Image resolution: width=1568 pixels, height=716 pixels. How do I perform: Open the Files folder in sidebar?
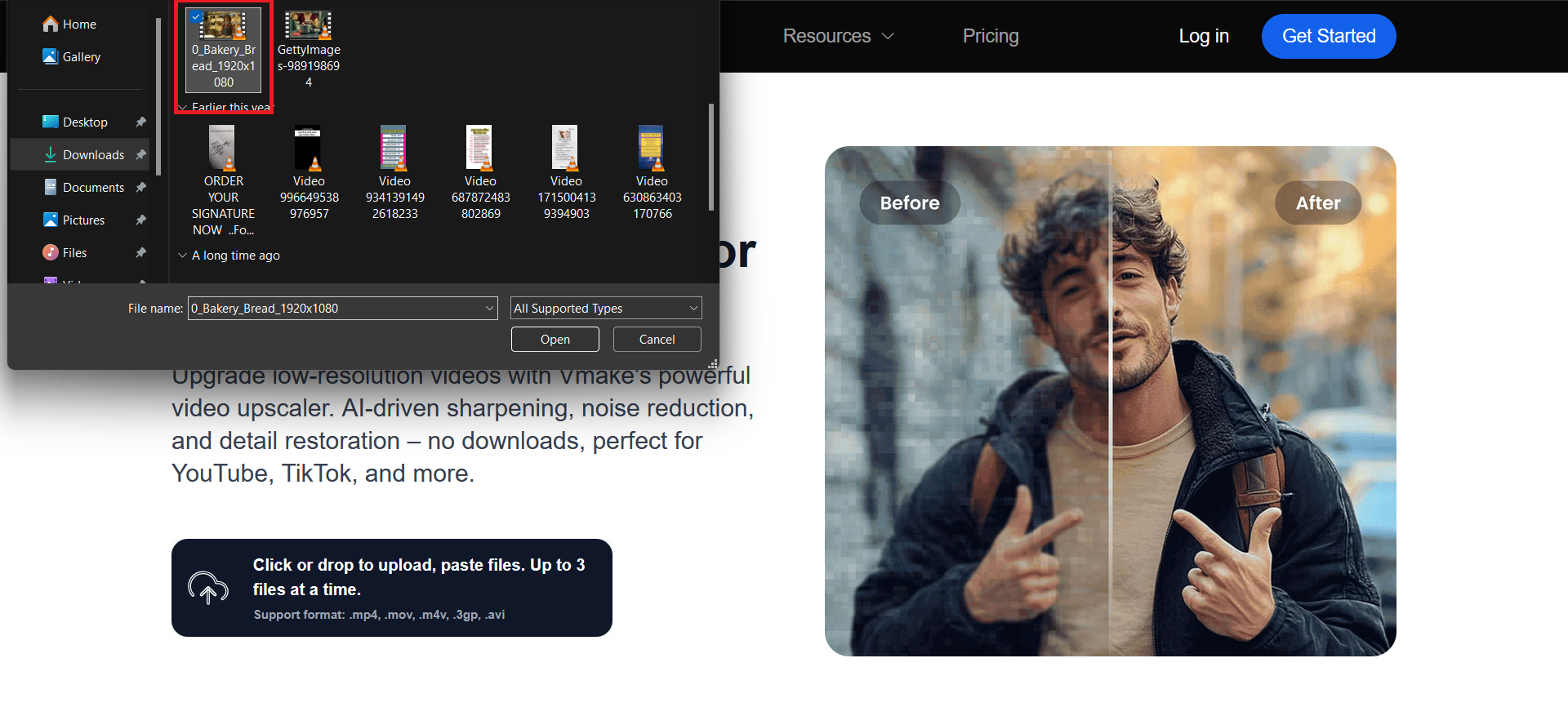(74, 253)
